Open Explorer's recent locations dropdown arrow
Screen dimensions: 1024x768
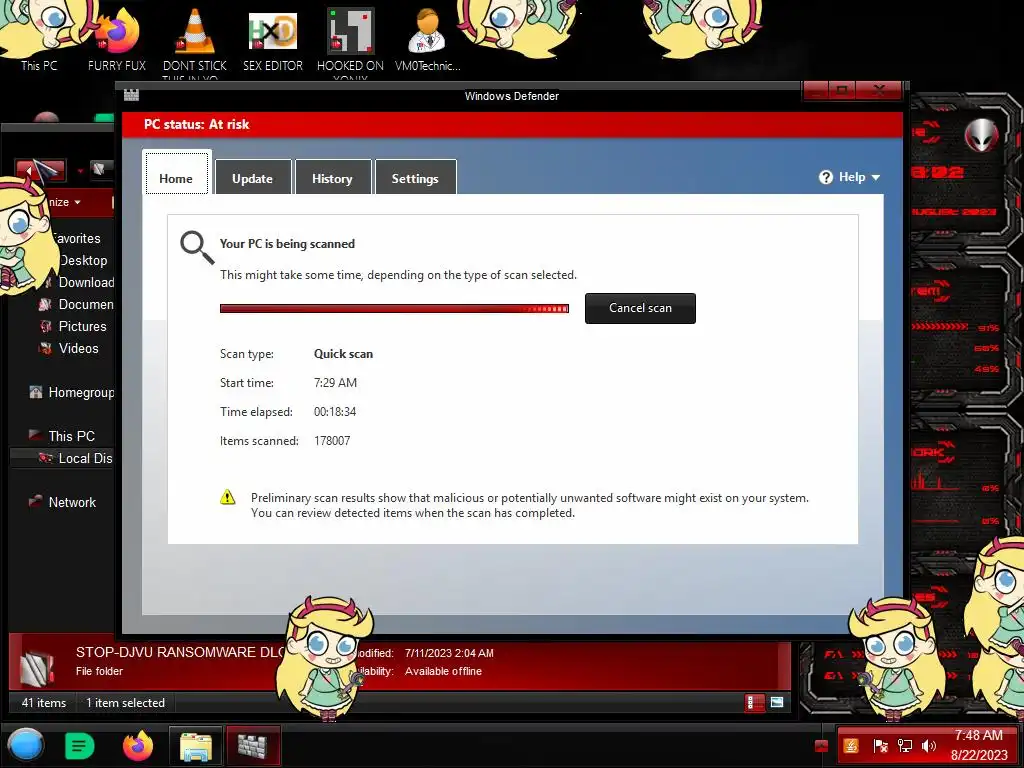coord(80,171)
